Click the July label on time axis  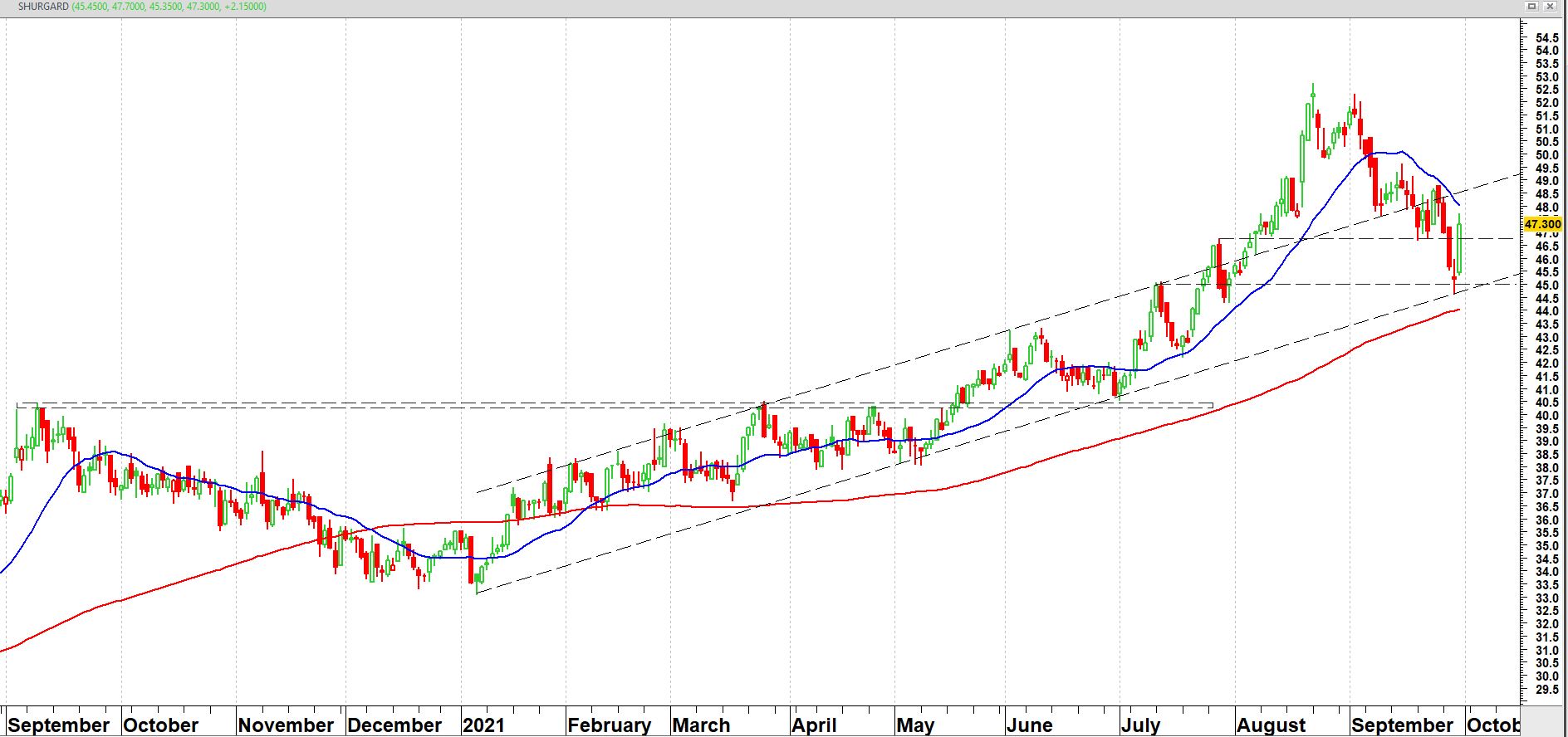[1140, 725]
